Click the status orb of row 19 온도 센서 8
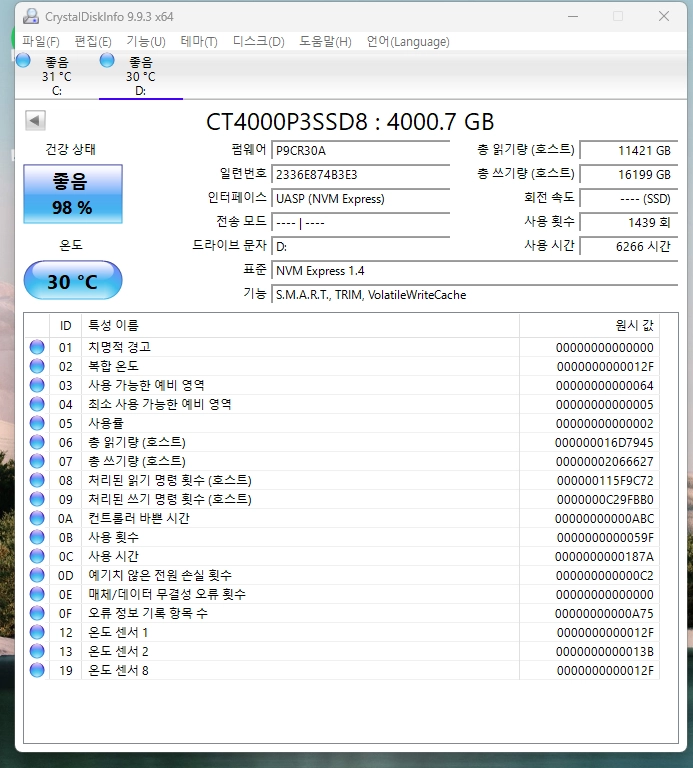 point(37,670)
